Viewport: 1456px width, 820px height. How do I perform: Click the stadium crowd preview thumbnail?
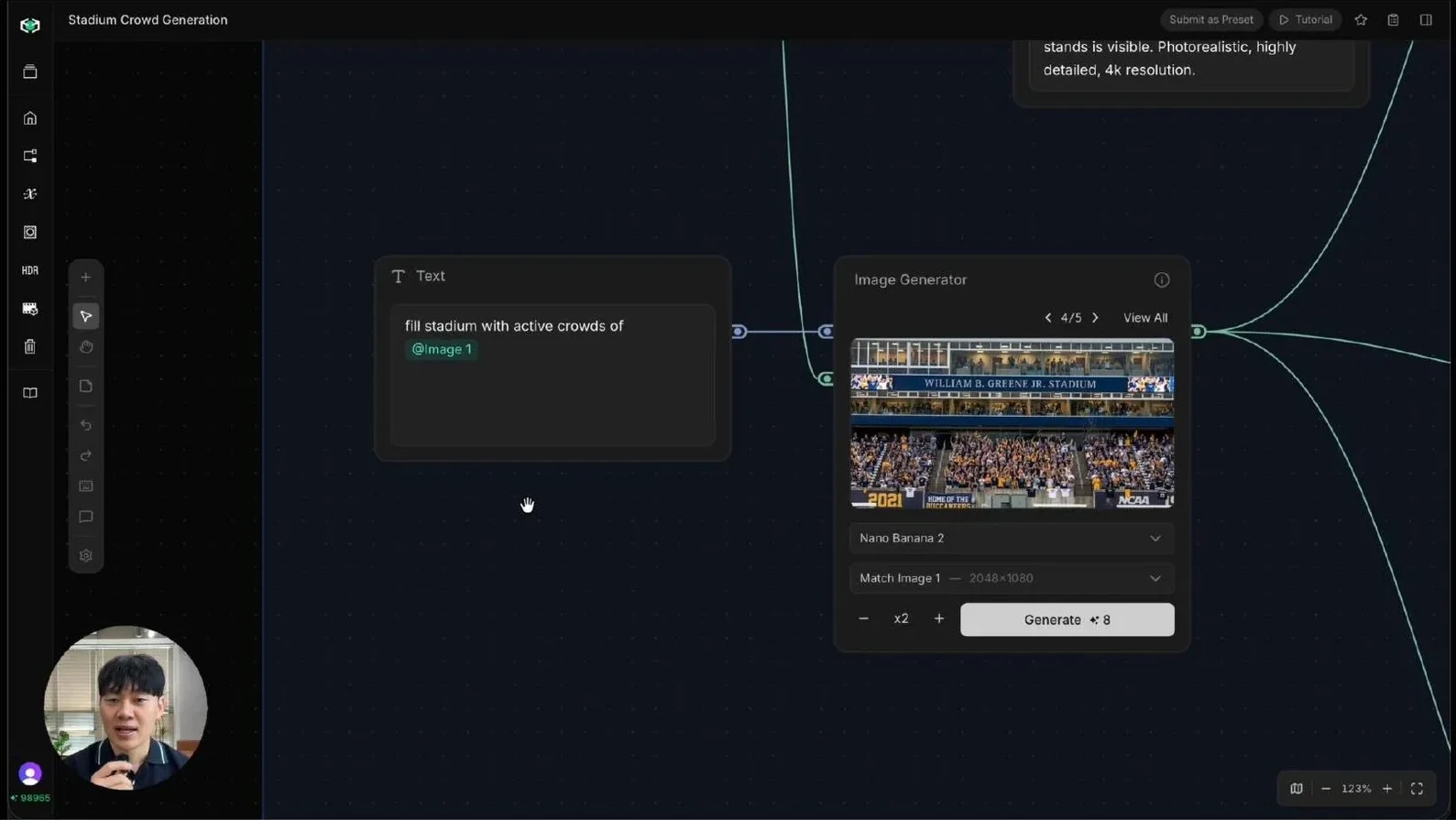1012,423
